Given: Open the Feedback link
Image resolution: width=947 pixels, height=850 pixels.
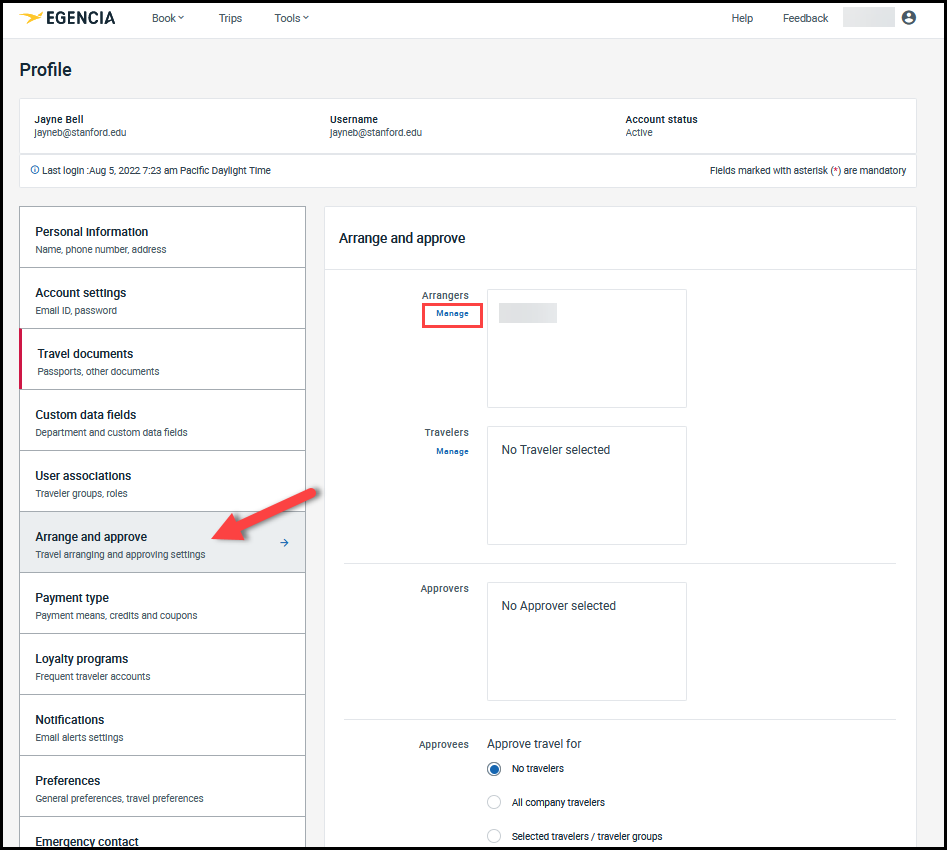Looking at the screenshot, I should tap(805, 18).
